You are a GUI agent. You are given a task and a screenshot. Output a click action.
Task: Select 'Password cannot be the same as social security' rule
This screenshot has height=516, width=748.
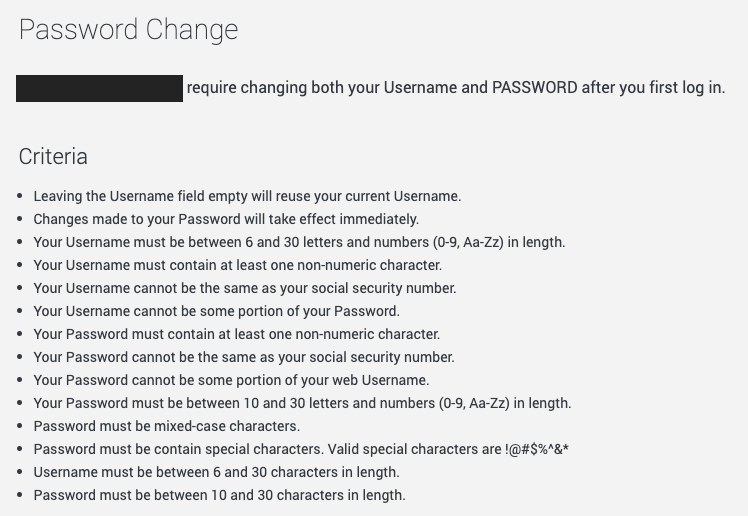pyautogui.click(x=243, y=357)
